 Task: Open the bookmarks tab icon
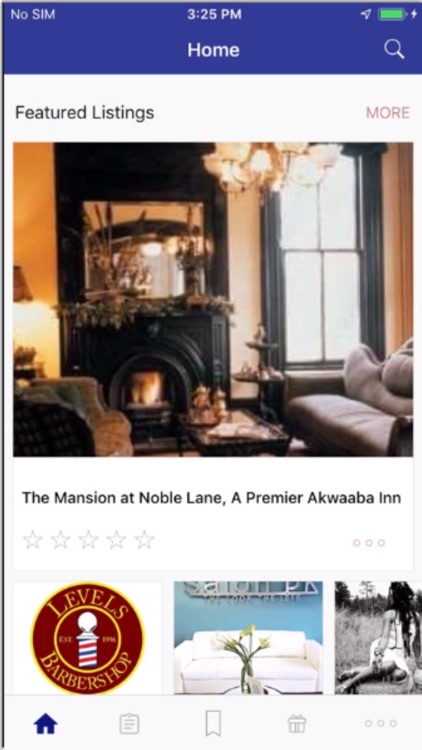pyautogui.click(x=213, y=723)
